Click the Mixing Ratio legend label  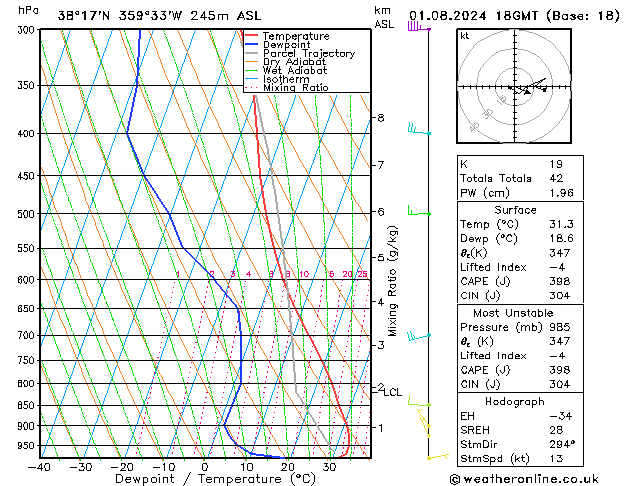296,88
